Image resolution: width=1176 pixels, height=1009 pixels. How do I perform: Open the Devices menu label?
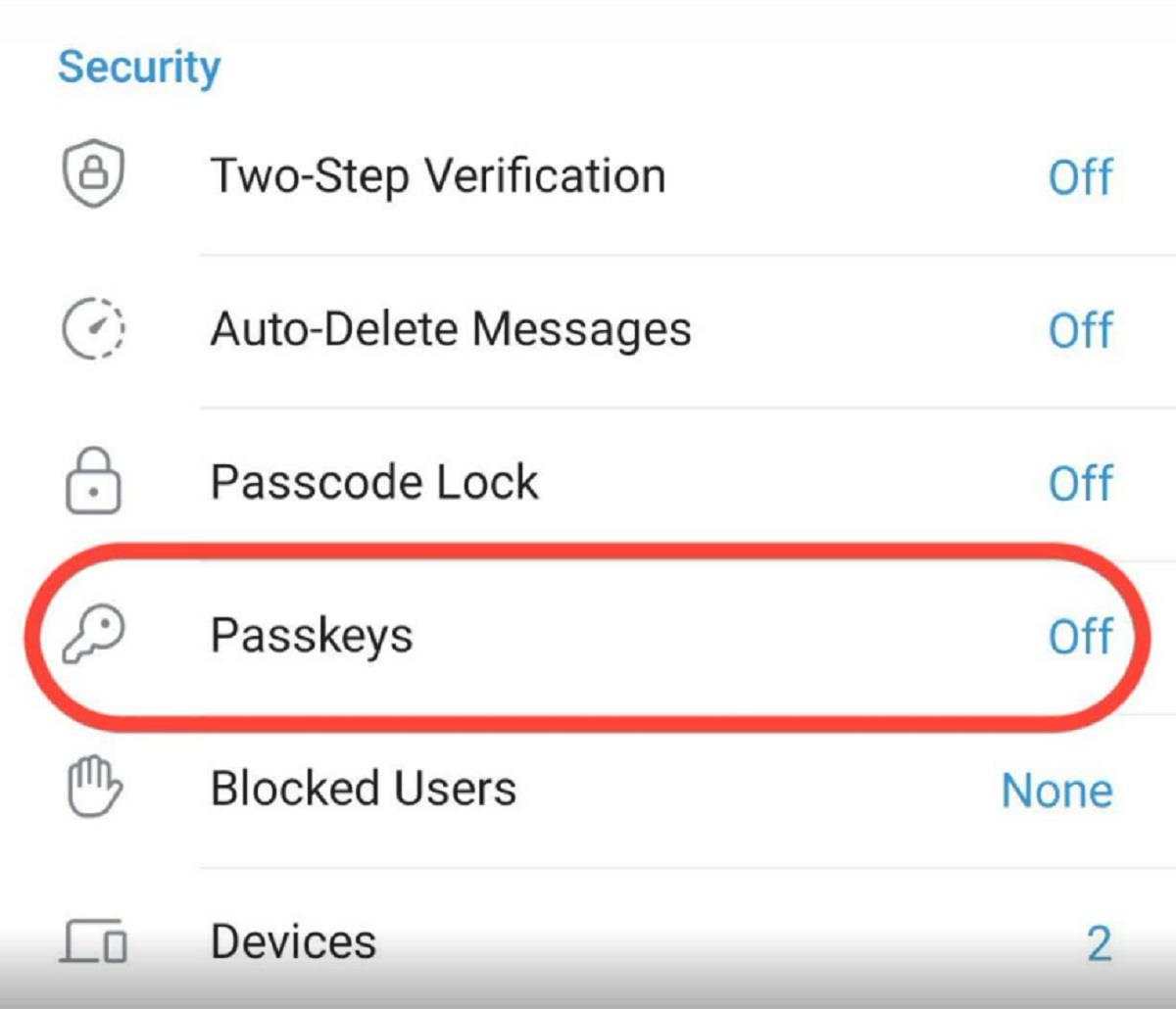tap(293, 941)
